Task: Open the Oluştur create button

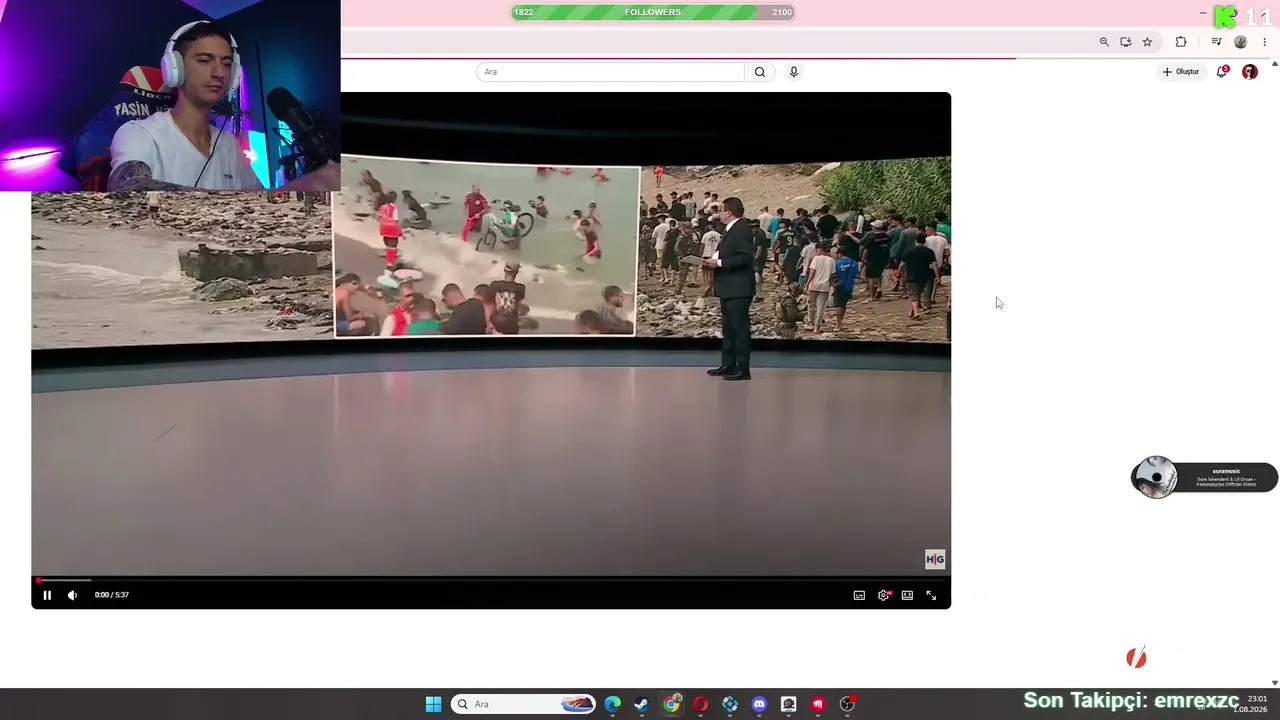Action: tap(1181, 72)
